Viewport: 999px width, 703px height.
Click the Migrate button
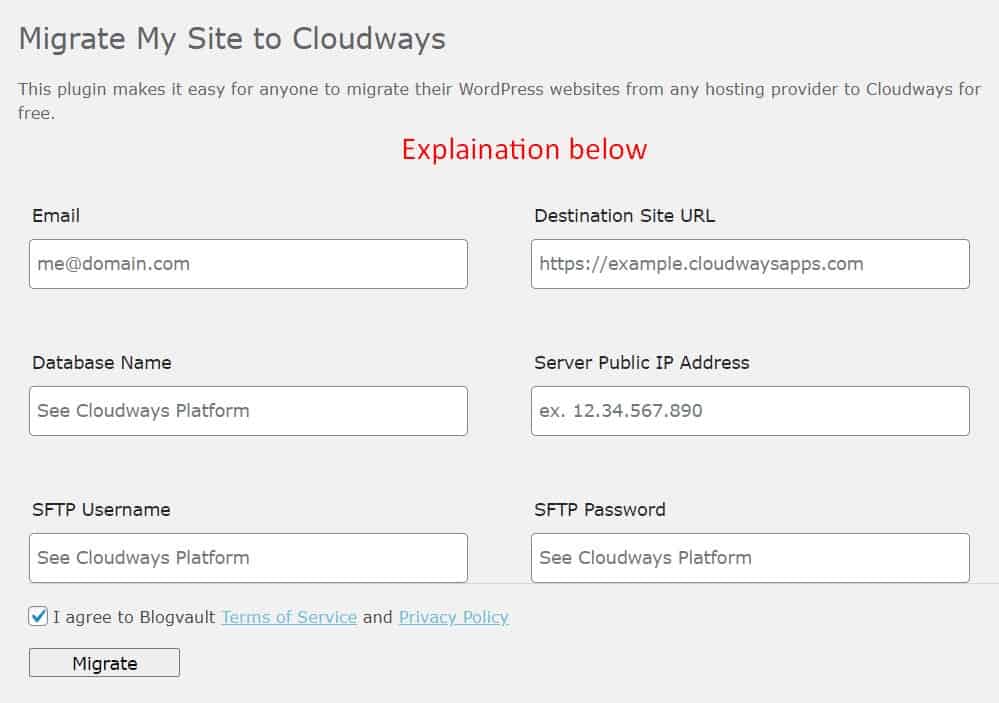104,663
